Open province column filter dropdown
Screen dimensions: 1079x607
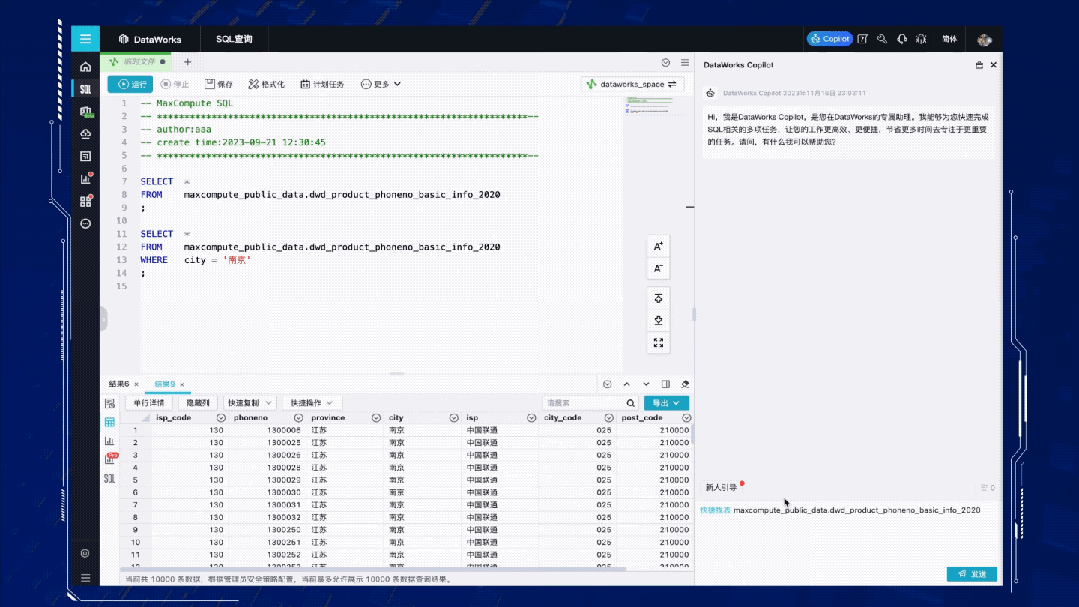376,418
